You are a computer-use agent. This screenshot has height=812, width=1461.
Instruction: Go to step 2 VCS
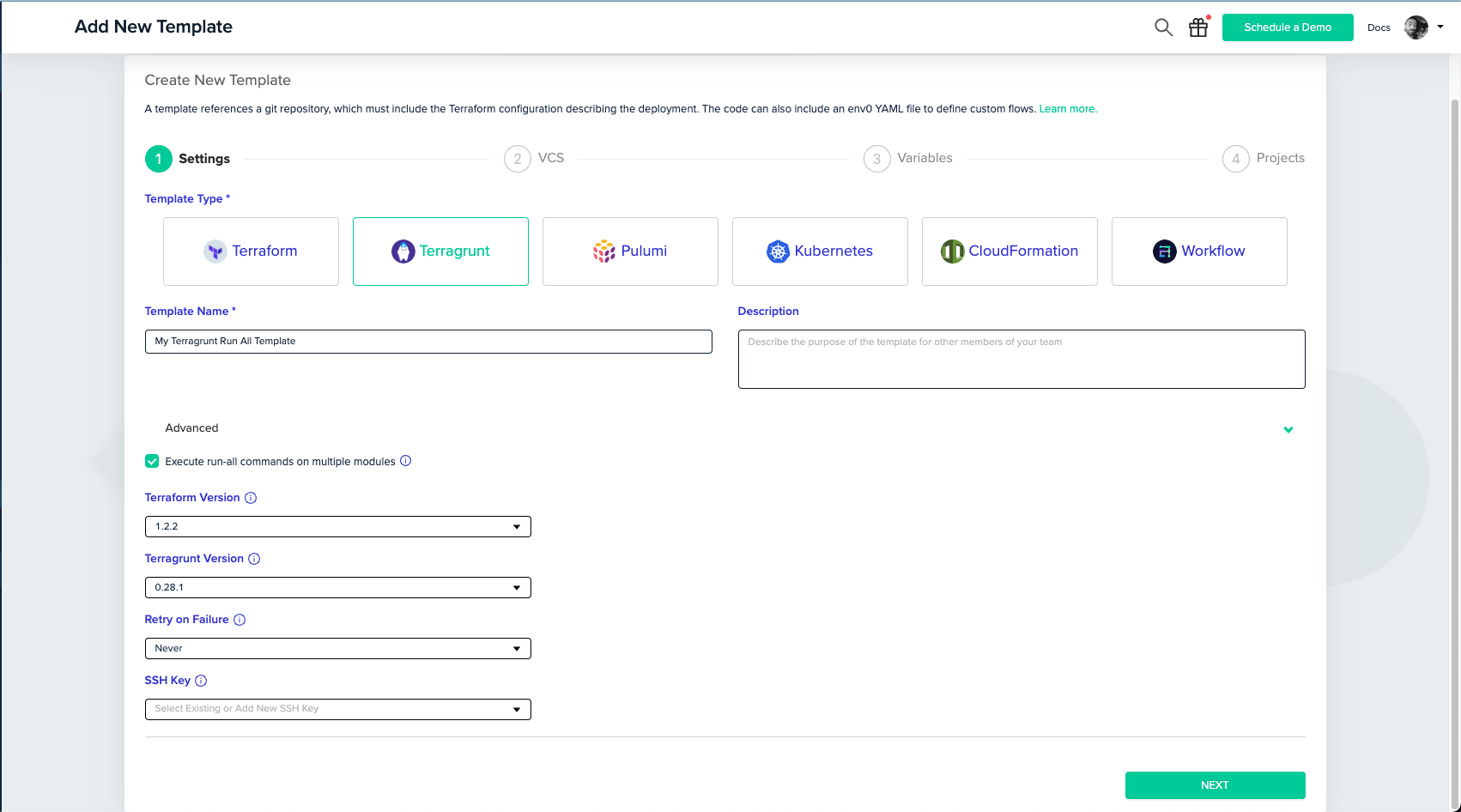click(x=534, y=159)
